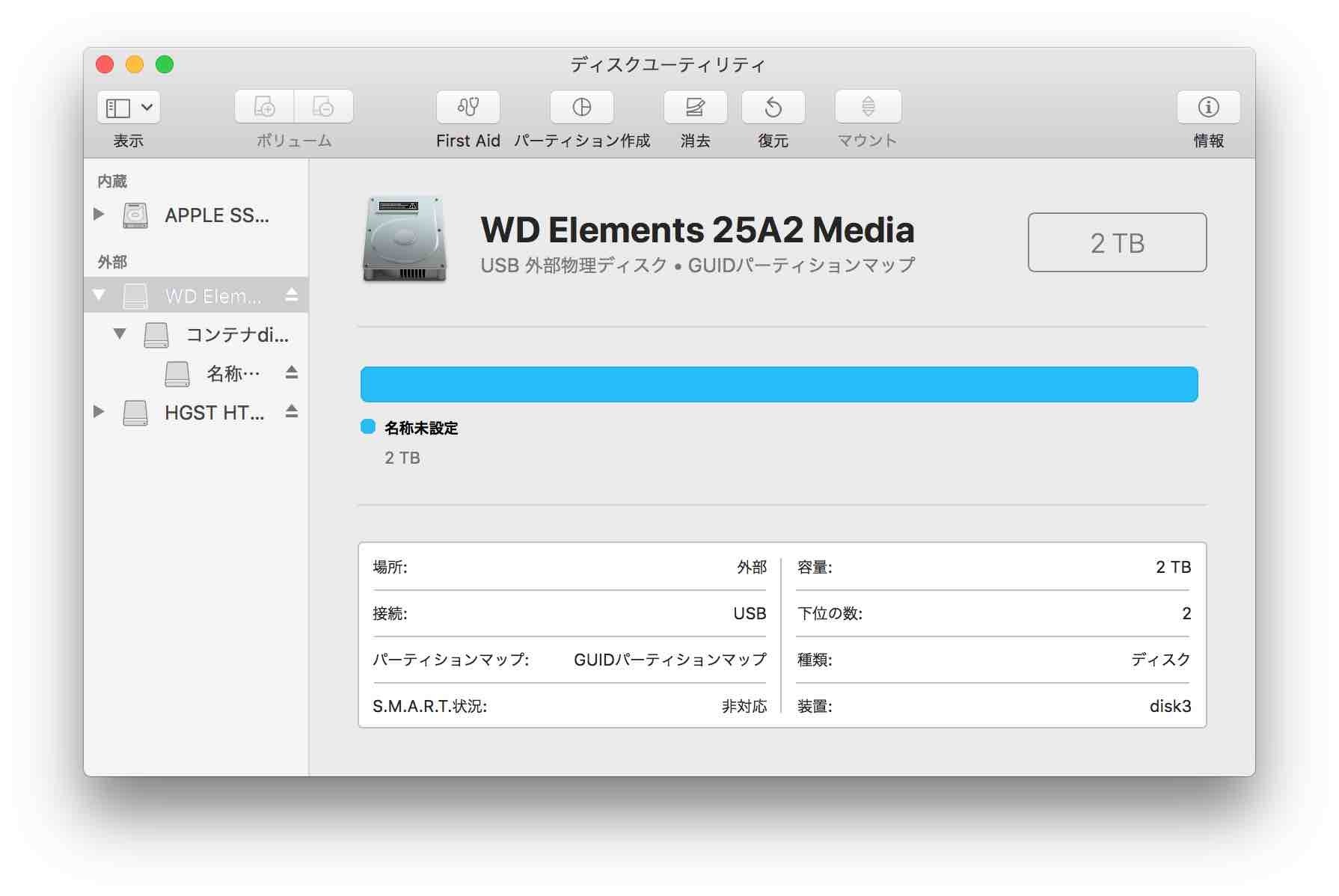Screen dimensions: 1339x896
Task: Click the blue 名称未設定 legend dot
Action: pos(368,427)
